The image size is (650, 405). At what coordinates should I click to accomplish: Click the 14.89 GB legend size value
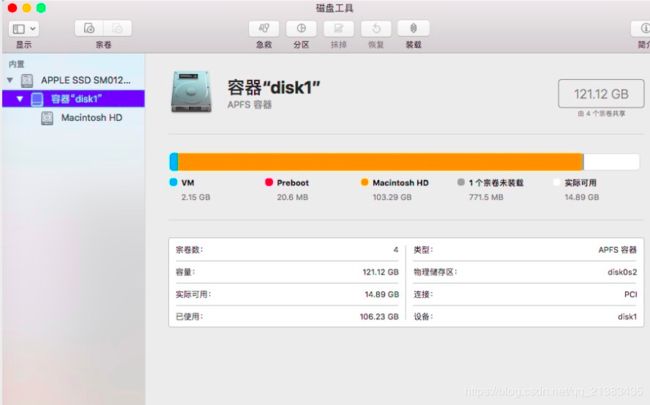582,197
